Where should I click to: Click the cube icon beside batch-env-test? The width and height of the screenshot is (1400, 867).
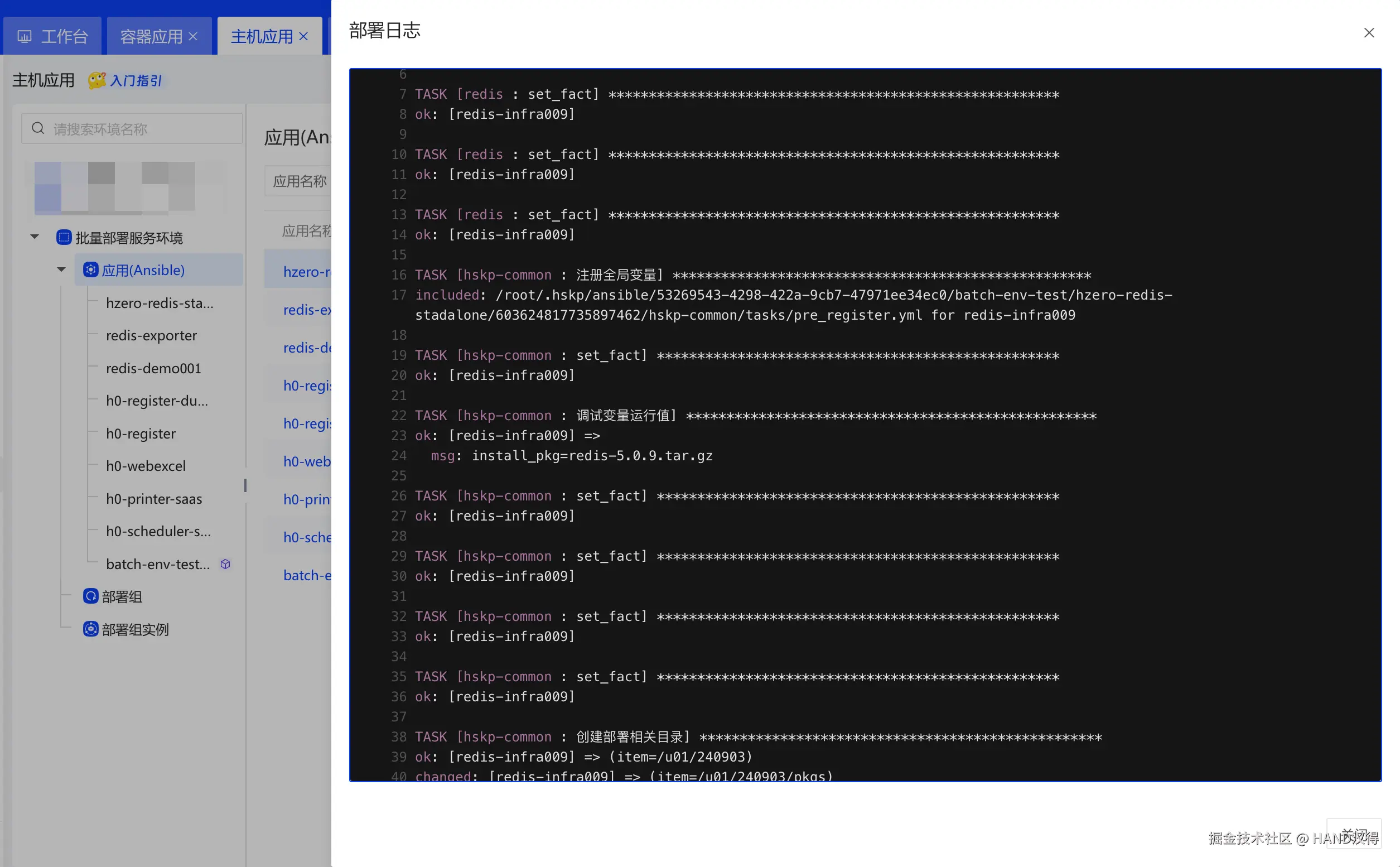pyautogui.click(x=225, y=564)
